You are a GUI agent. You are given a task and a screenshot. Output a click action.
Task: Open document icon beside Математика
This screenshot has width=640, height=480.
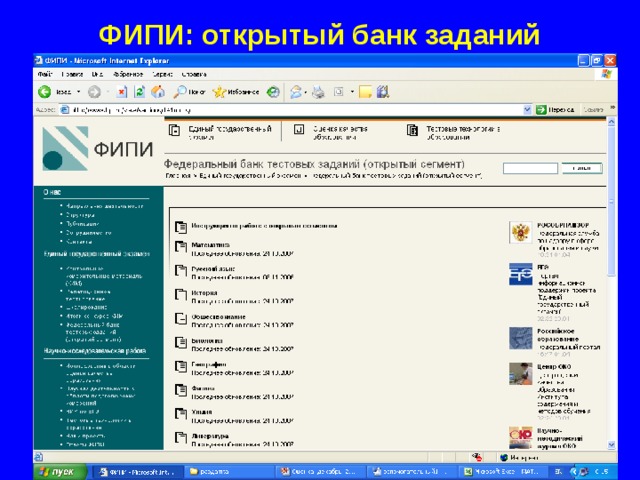[181, 247]
